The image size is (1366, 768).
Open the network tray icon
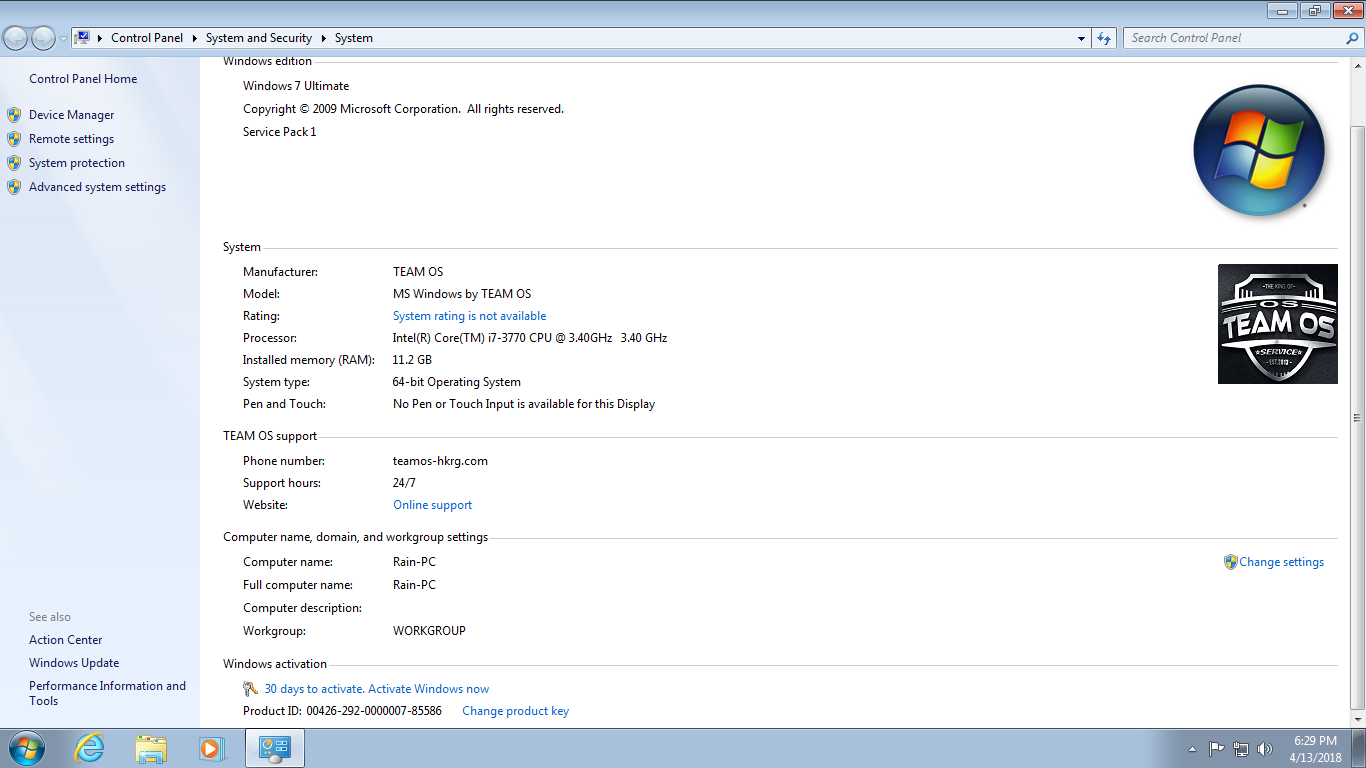click(x=1241, y=748)
